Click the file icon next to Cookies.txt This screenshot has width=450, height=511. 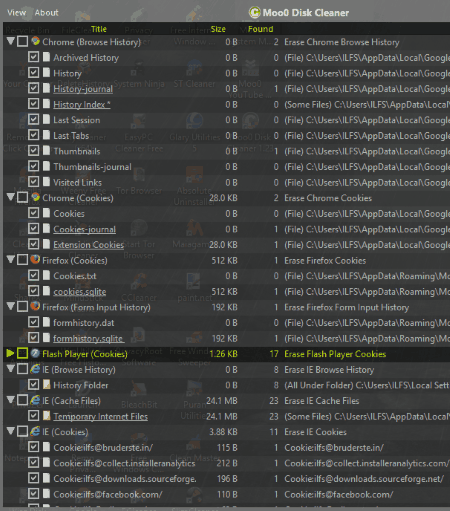point(47,275)
